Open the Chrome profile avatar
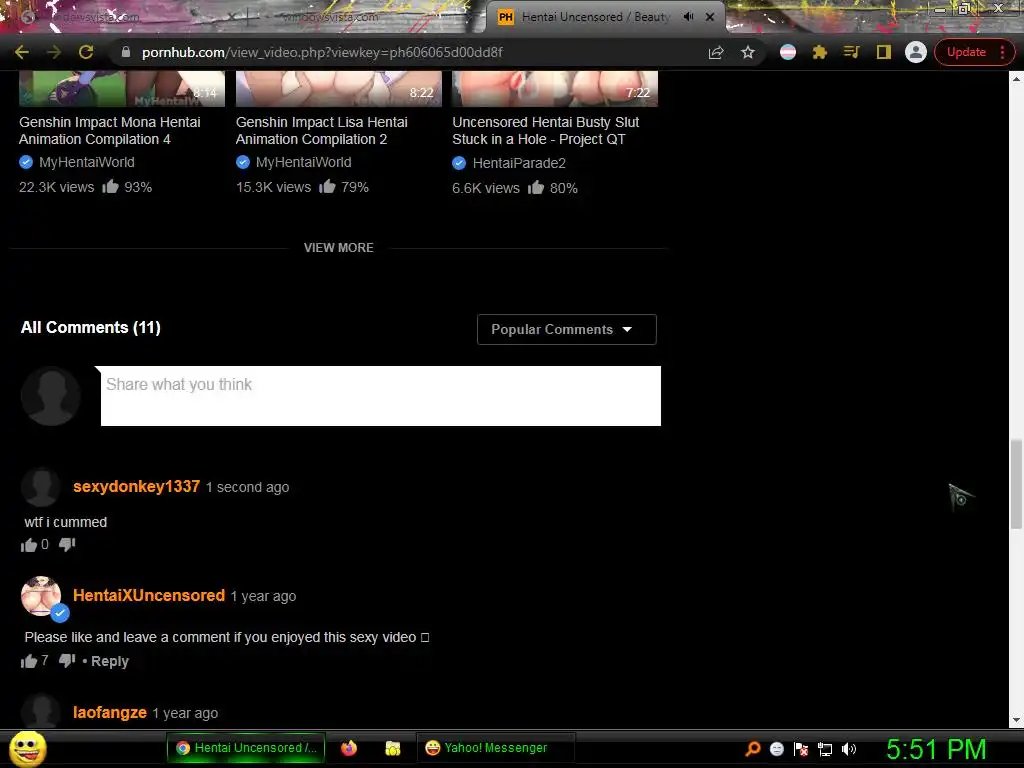1024x768 pixels. point(916,52)
